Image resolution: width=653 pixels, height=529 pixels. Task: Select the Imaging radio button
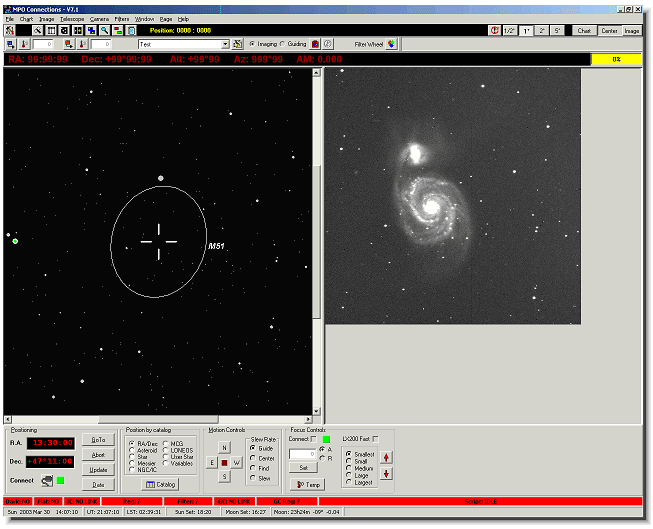(252, 44)
